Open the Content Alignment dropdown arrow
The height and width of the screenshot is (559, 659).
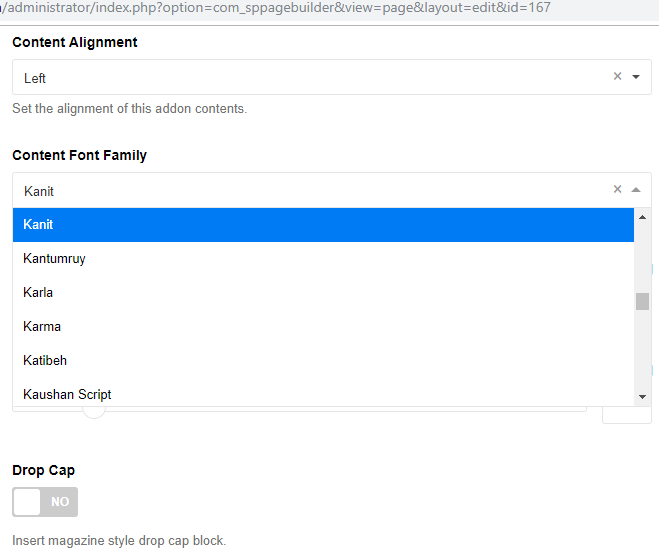pos(636,77)
